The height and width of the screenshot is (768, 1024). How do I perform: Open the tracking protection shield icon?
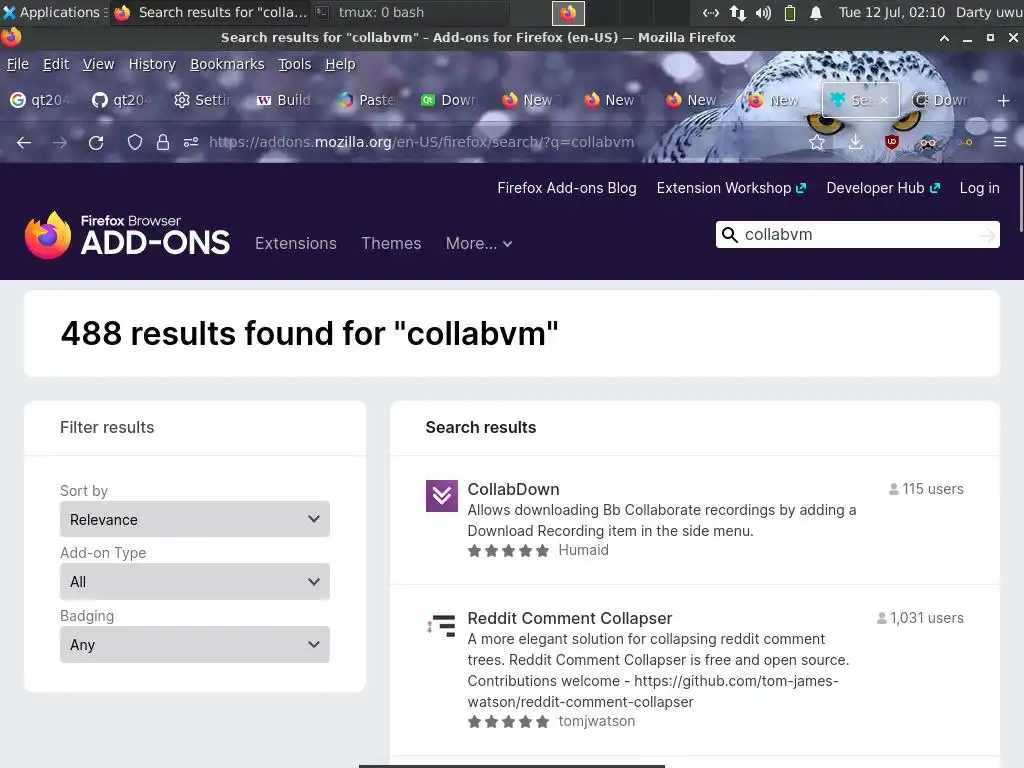point(135,142)
